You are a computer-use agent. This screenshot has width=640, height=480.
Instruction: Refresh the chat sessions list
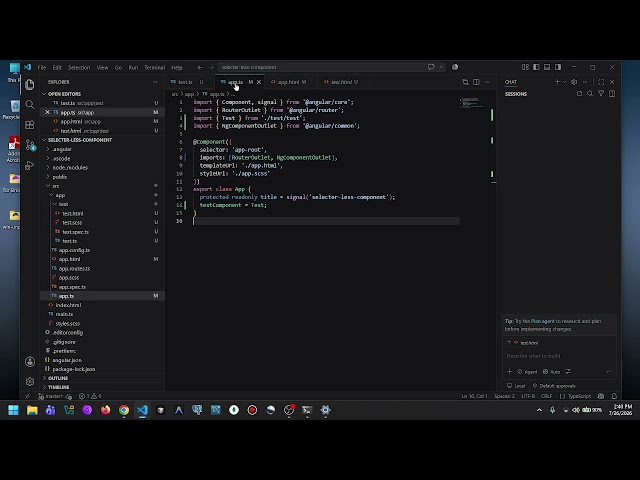pyautogui.click(x=579, y=94)
